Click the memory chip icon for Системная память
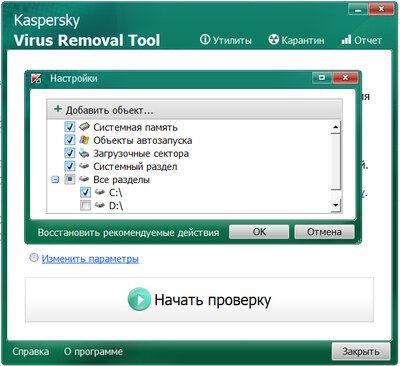The image size is (400, 366). coord(84,127)
